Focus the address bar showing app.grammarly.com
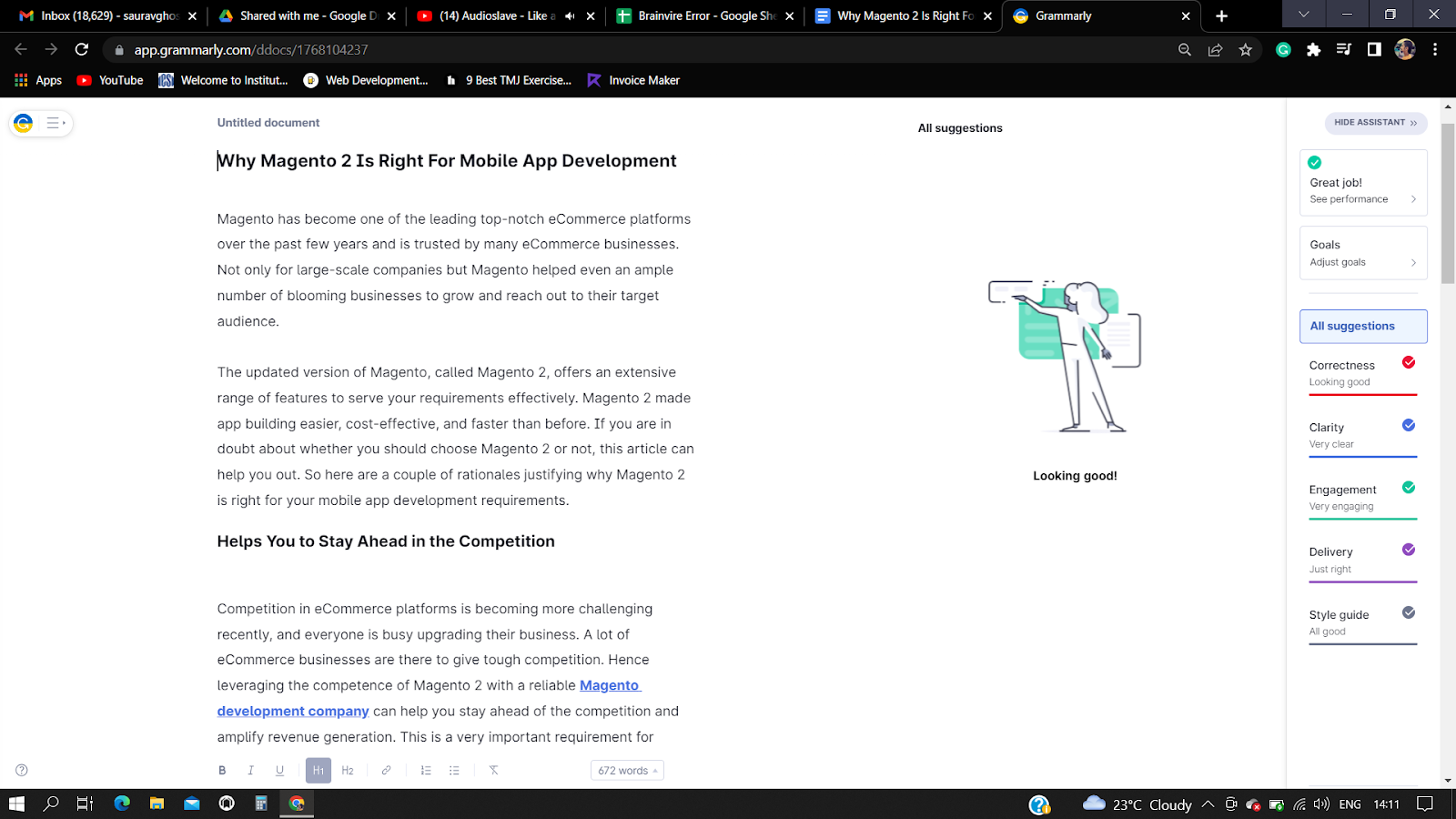The height and width of the screenshot is (819, 1456). pos(637,50)
